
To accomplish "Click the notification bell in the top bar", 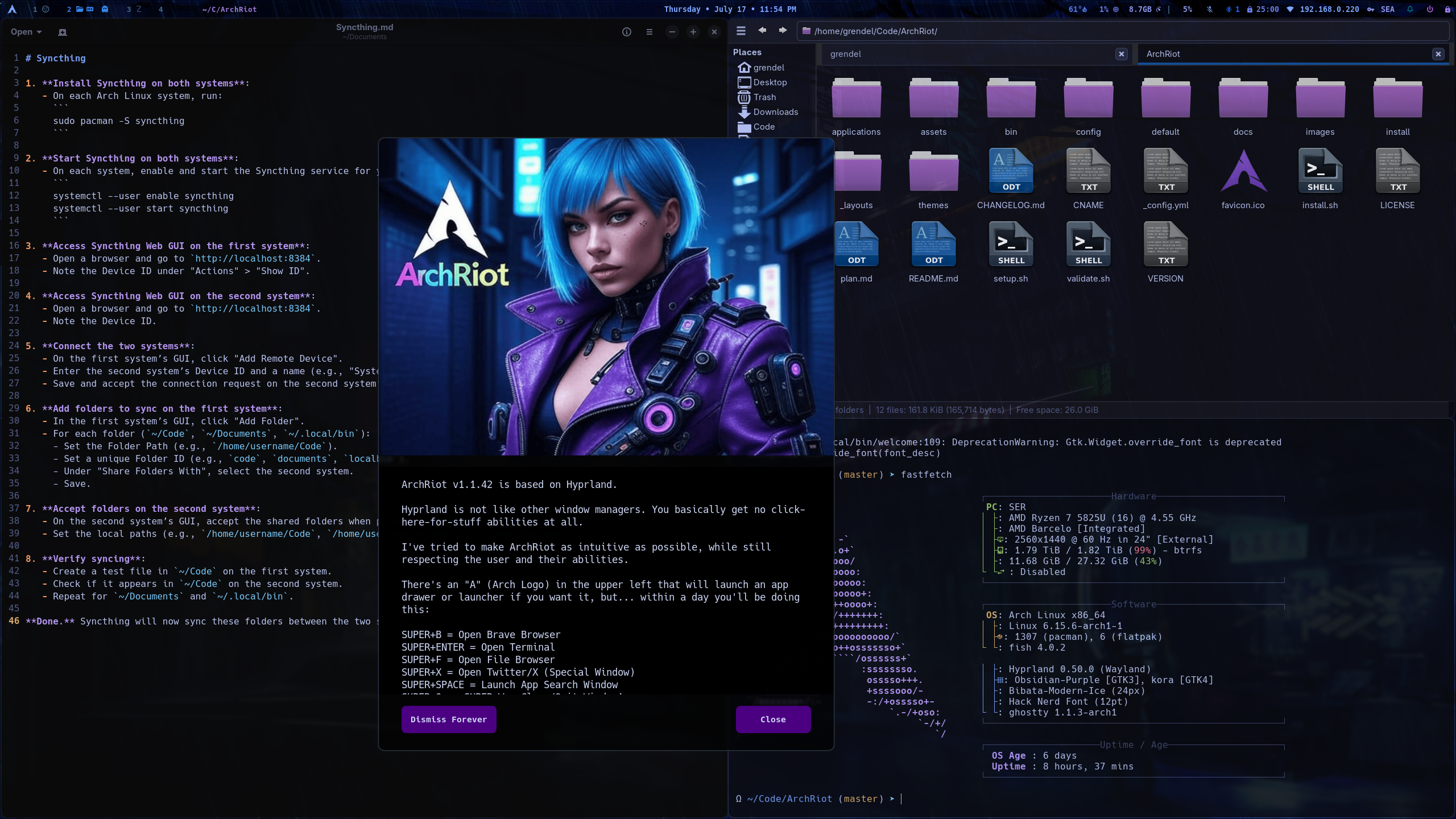I will (x=1410, y=9).
